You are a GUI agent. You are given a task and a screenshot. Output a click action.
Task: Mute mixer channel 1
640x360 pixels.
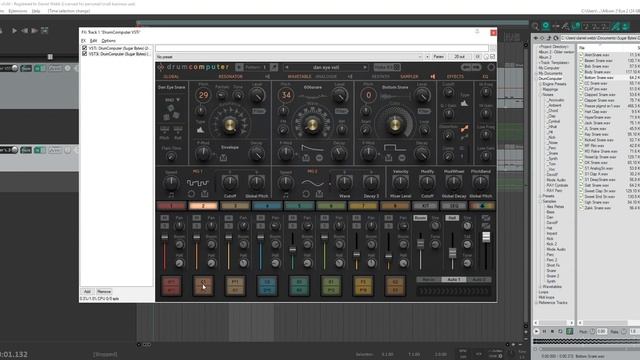[x=164, y=218]
